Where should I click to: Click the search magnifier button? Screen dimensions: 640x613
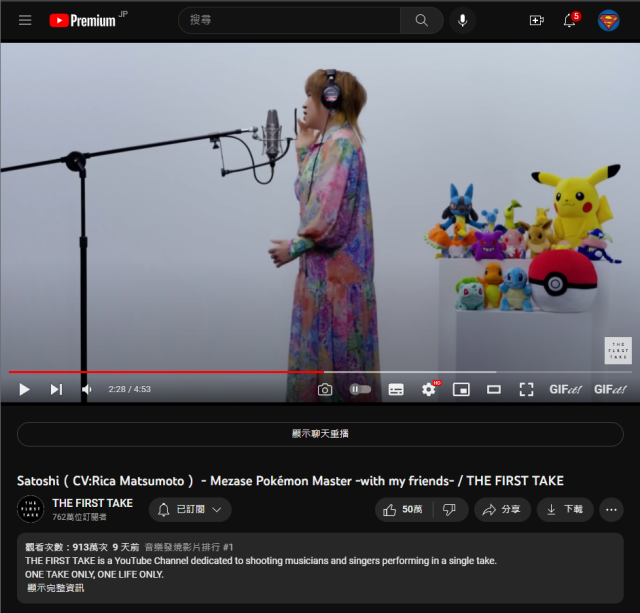click(422, 20)
